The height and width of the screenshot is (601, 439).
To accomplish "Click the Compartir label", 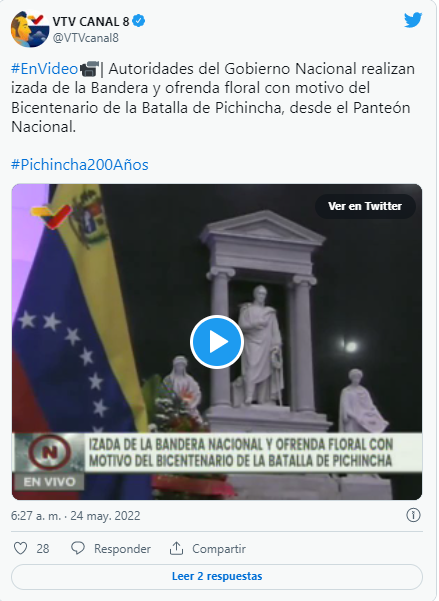I will pos(219,549).
